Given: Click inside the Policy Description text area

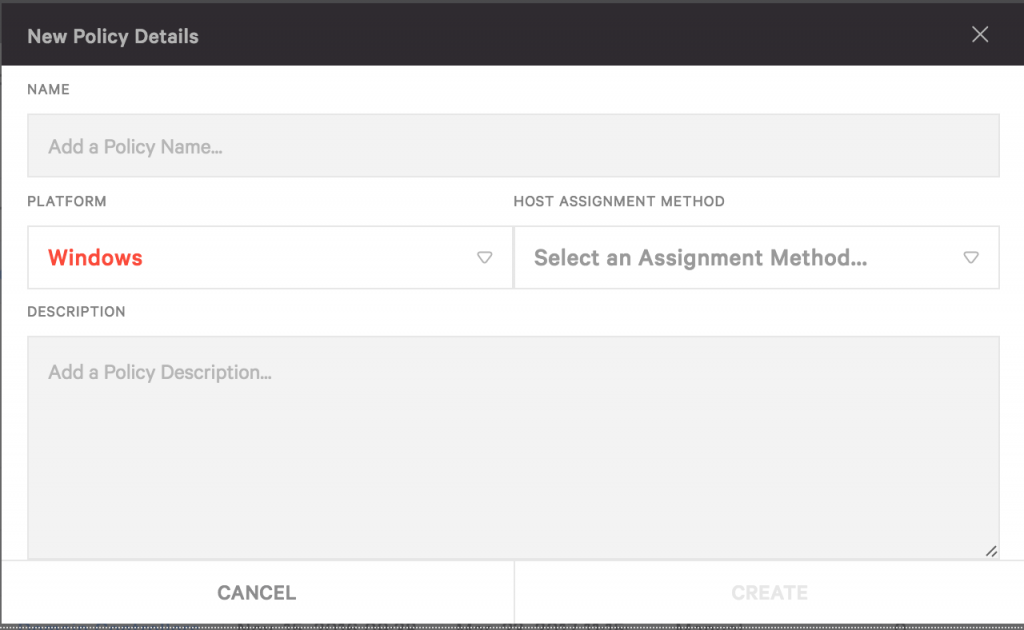Looking at the screenshot, I should point(513,447).
